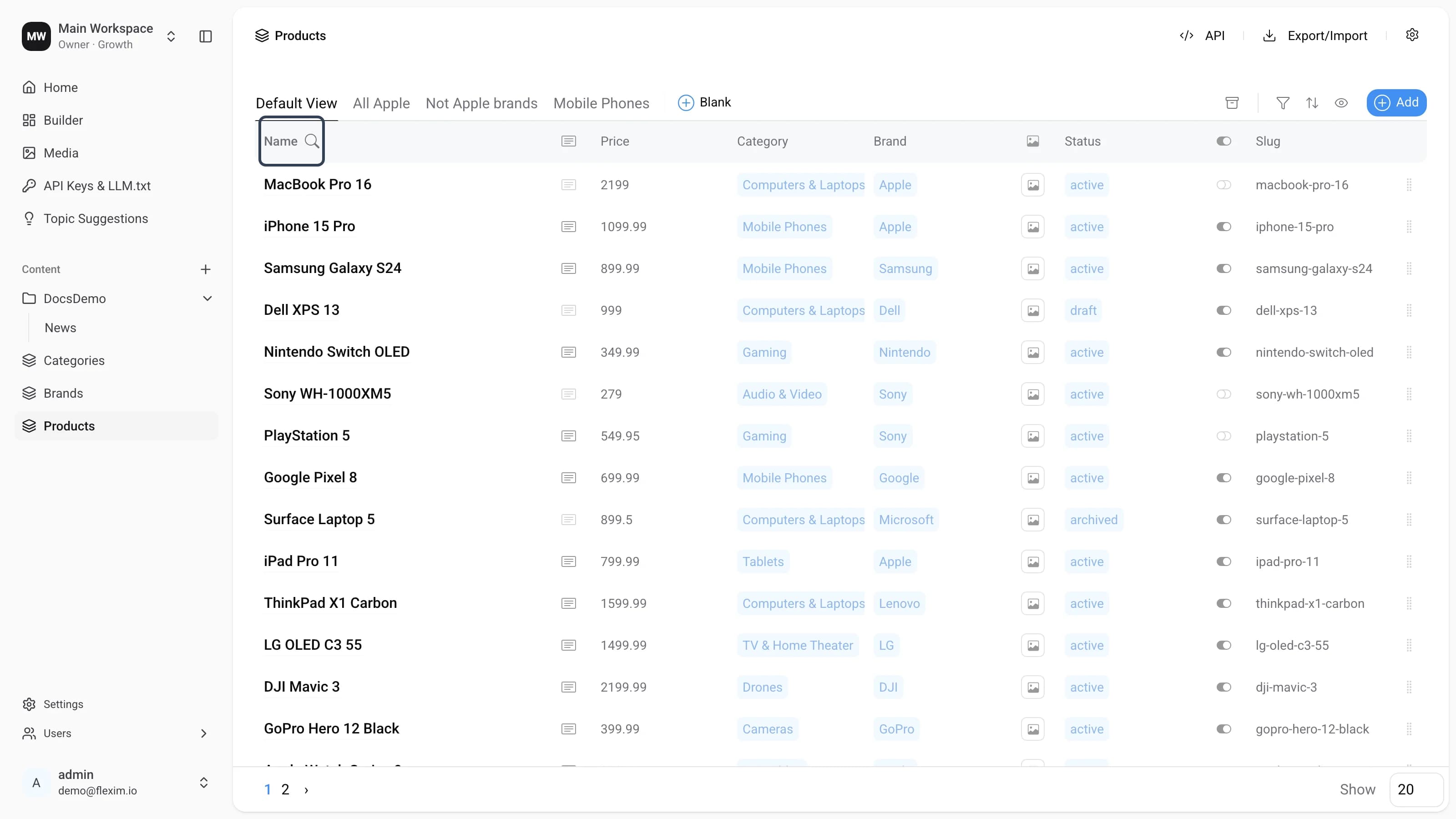Open image icon for Sony WH-1000XM5
This screenshot has width=1456, height=819.
pyautogui.click(x=1033, y=394)
